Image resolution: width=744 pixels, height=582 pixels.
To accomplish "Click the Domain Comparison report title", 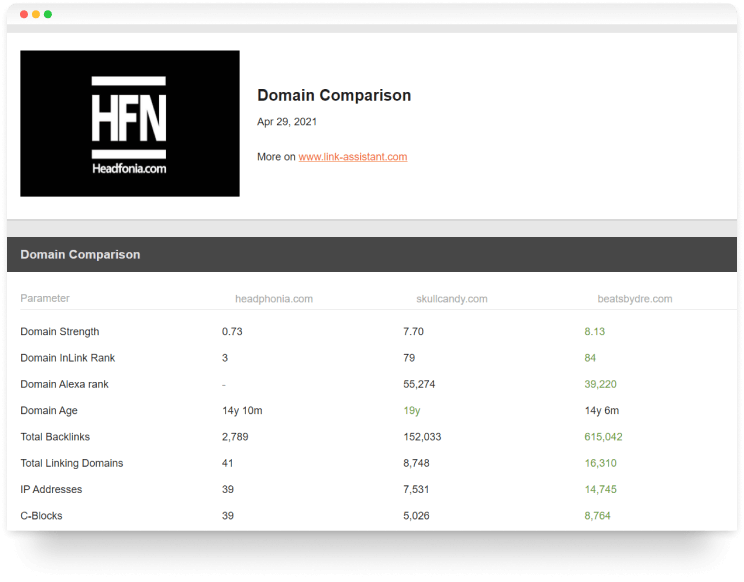I will 334,96.
